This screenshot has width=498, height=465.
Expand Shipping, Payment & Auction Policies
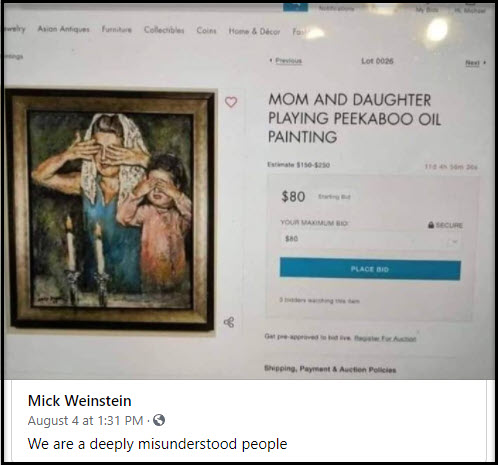[x=330, y=369]
